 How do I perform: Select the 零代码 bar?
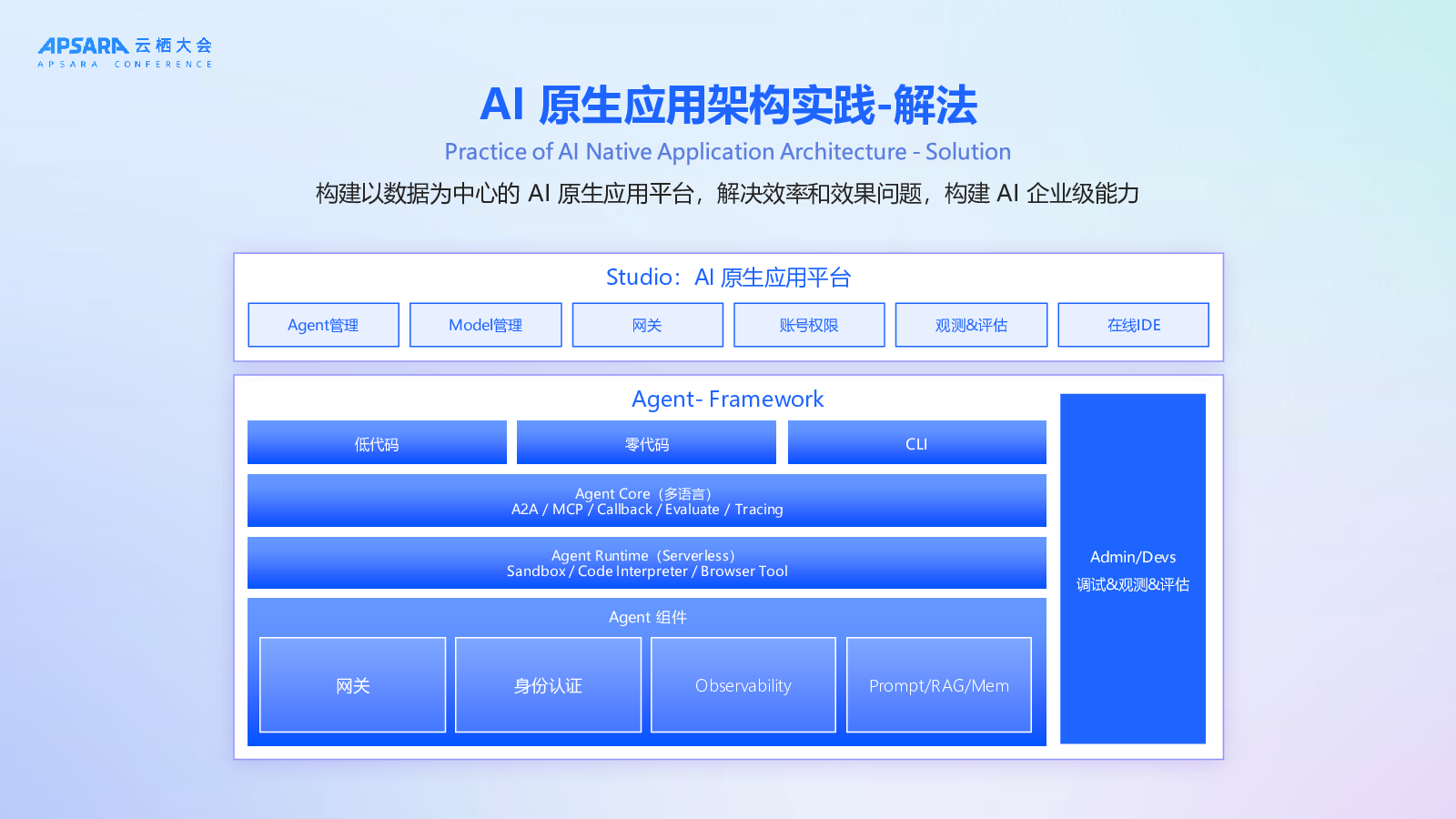[x=646, y=442]
